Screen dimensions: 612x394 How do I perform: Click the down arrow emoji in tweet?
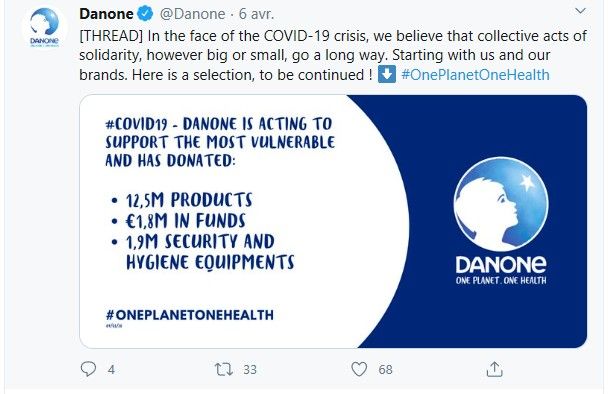pyautogui.click(x=387, y=74)
